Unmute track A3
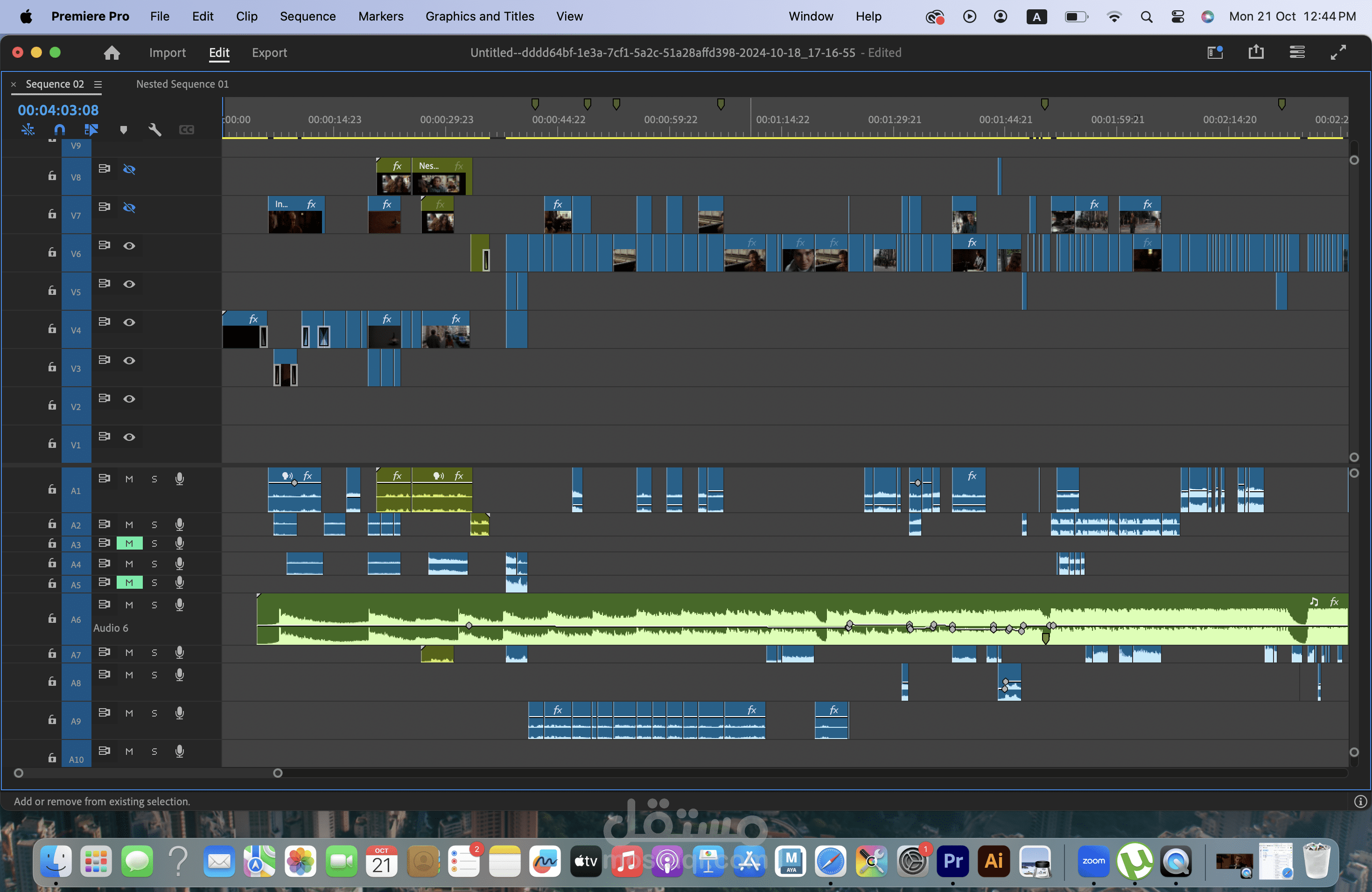 pos(129,544)
